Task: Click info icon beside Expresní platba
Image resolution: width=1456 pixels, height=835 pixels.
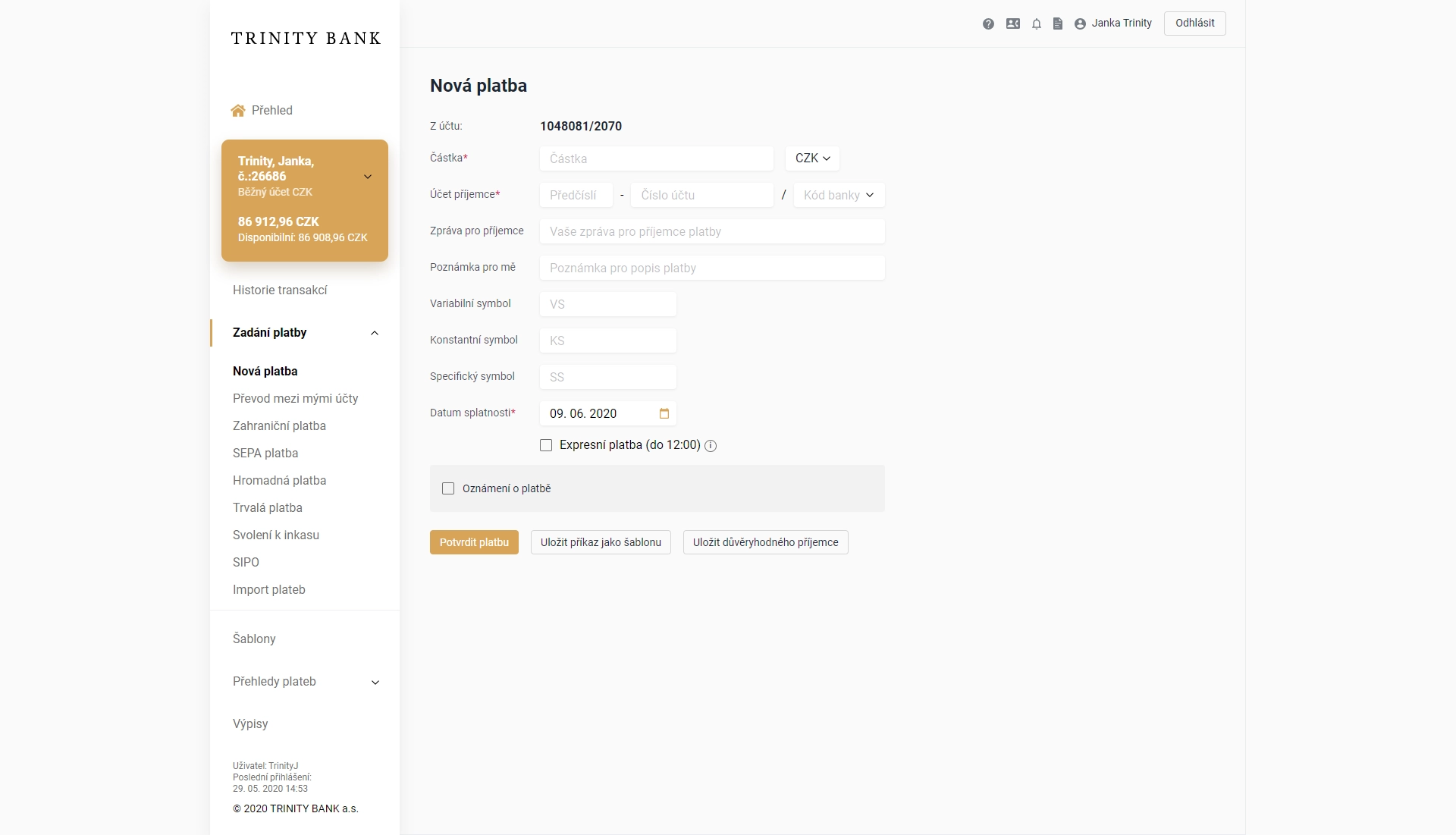Action: point(711,446)
